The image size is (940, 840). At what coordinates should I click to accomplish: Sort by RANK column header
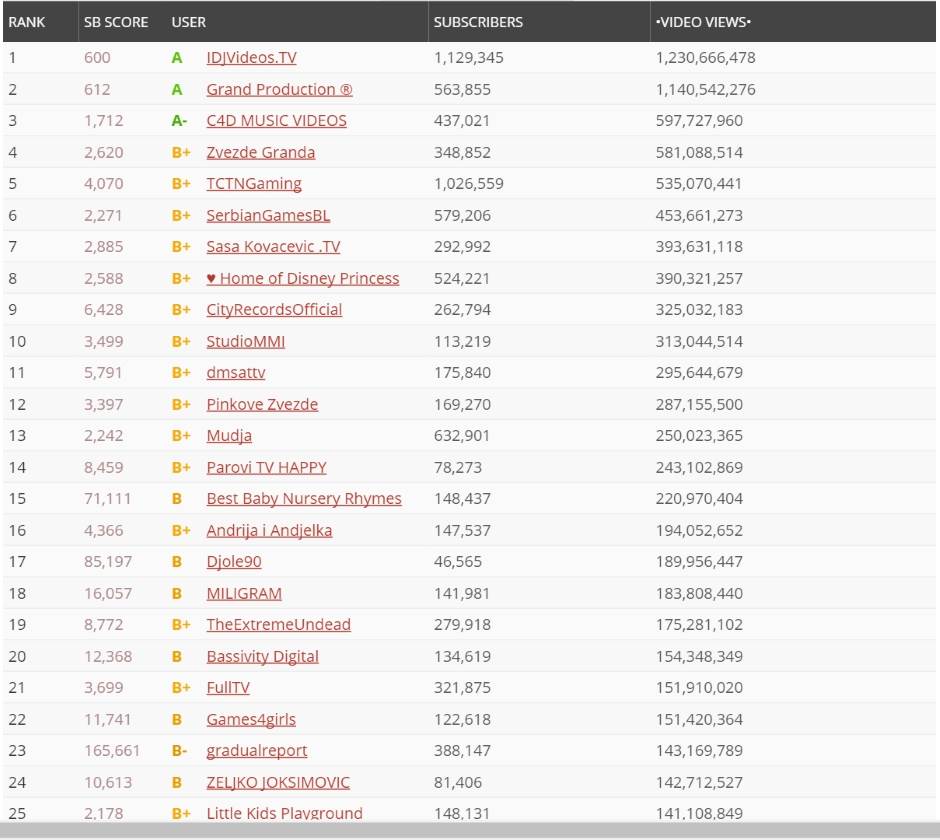tap(28, 21)
